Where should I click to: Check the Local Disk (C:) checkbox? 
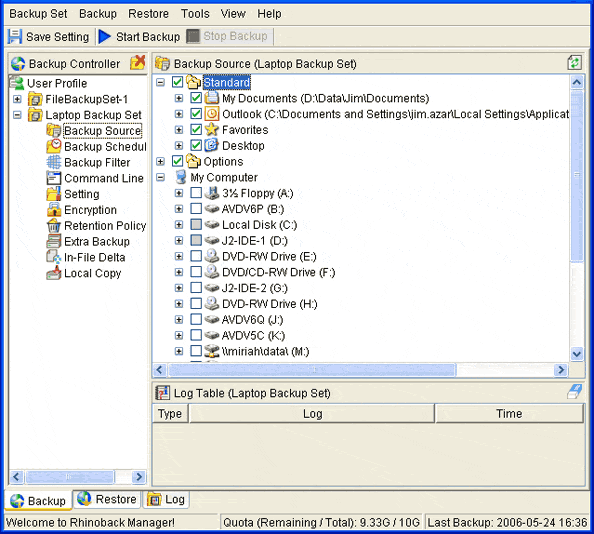click(x=196, y=225)
